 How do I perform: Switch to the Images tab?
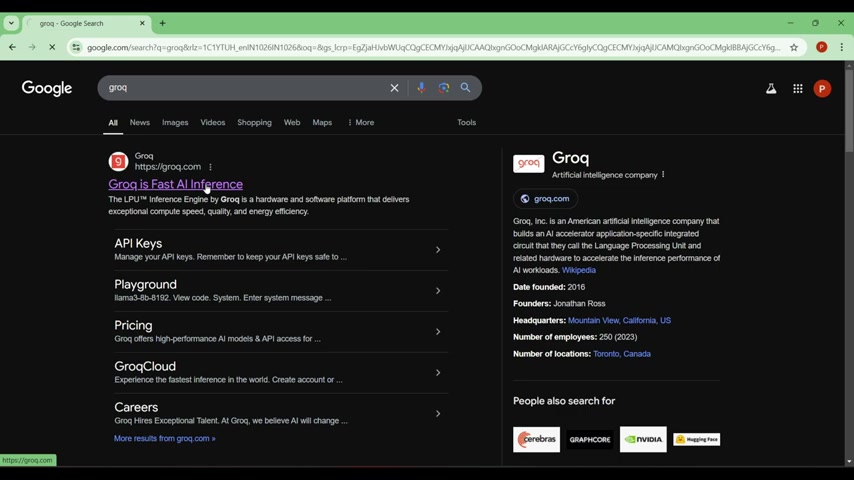(x=175, y=123)
